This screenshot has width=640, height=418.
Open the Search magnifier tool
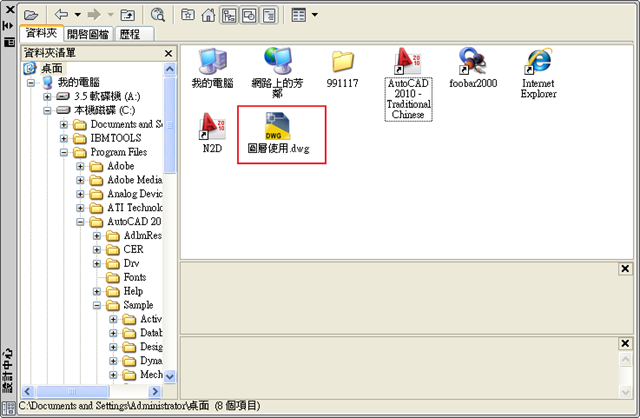pos(158,15)
